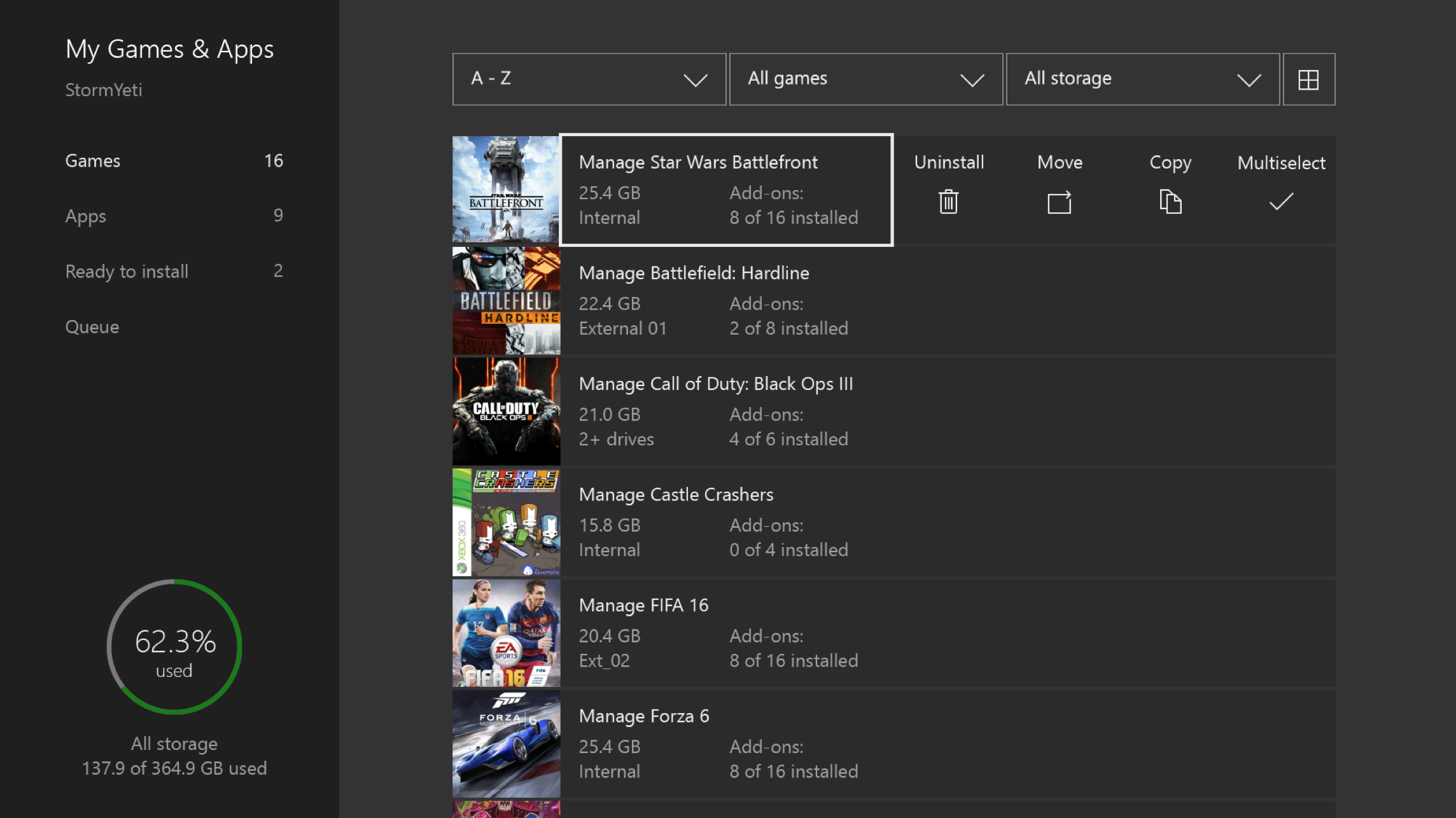This screenshot has width=1456, height=818.
Task: Click '21.0 GB' size of Call of Duty
Action: tap(609, 415)
